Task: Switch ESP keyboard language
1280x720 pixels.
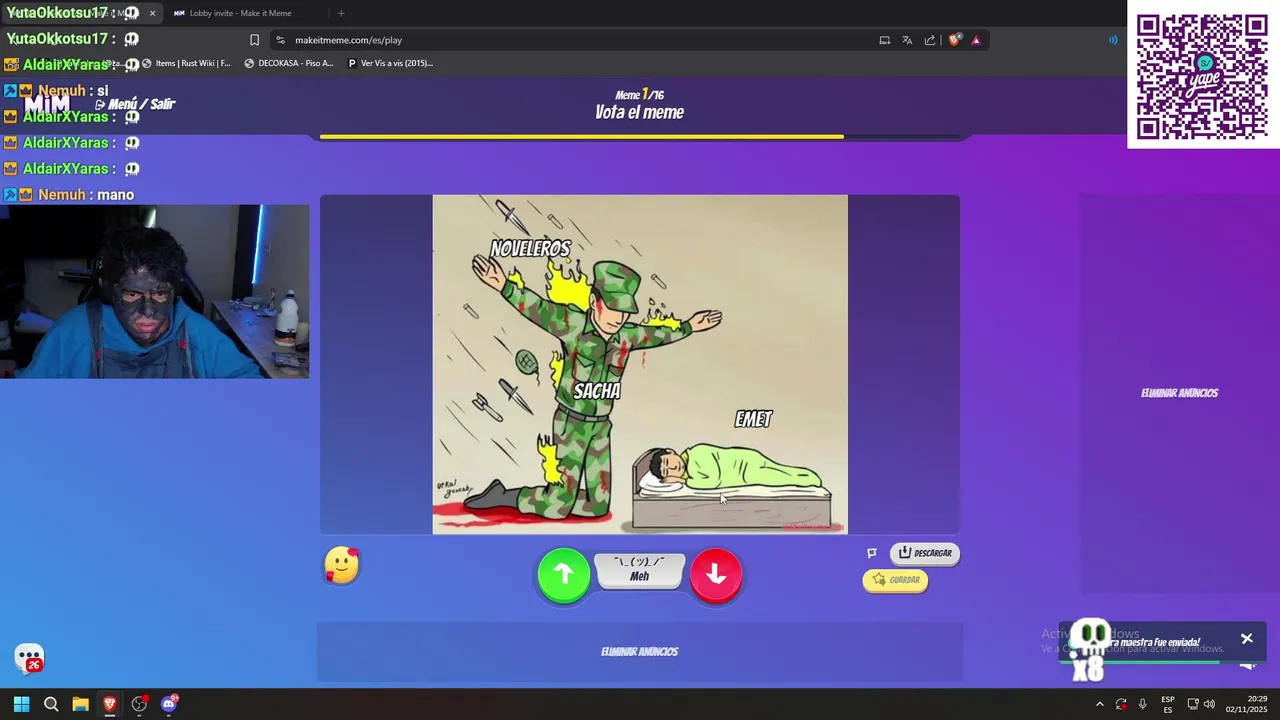Action: pyautogui.click(x=1168, y=704)
